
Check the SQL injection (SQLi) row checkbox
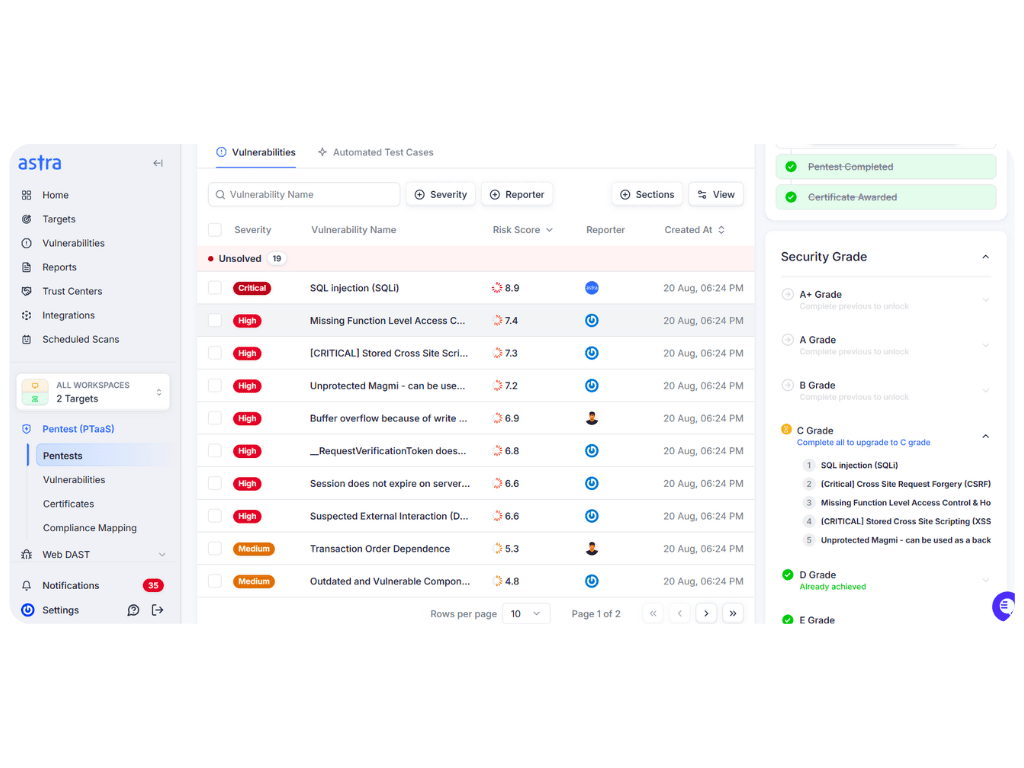click(x=215, y=288)
